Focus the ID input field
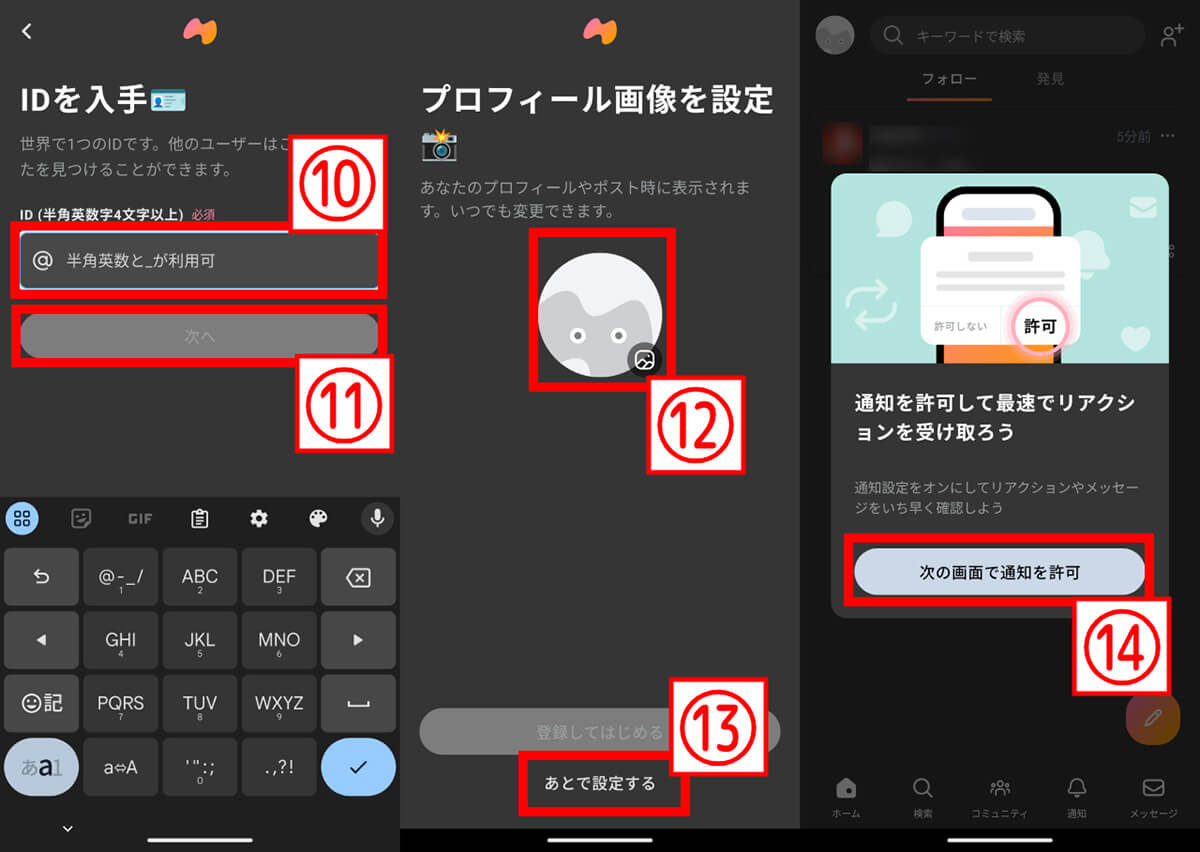Image resolution: width=1200 pixels, height=852 pixels. 200,261
